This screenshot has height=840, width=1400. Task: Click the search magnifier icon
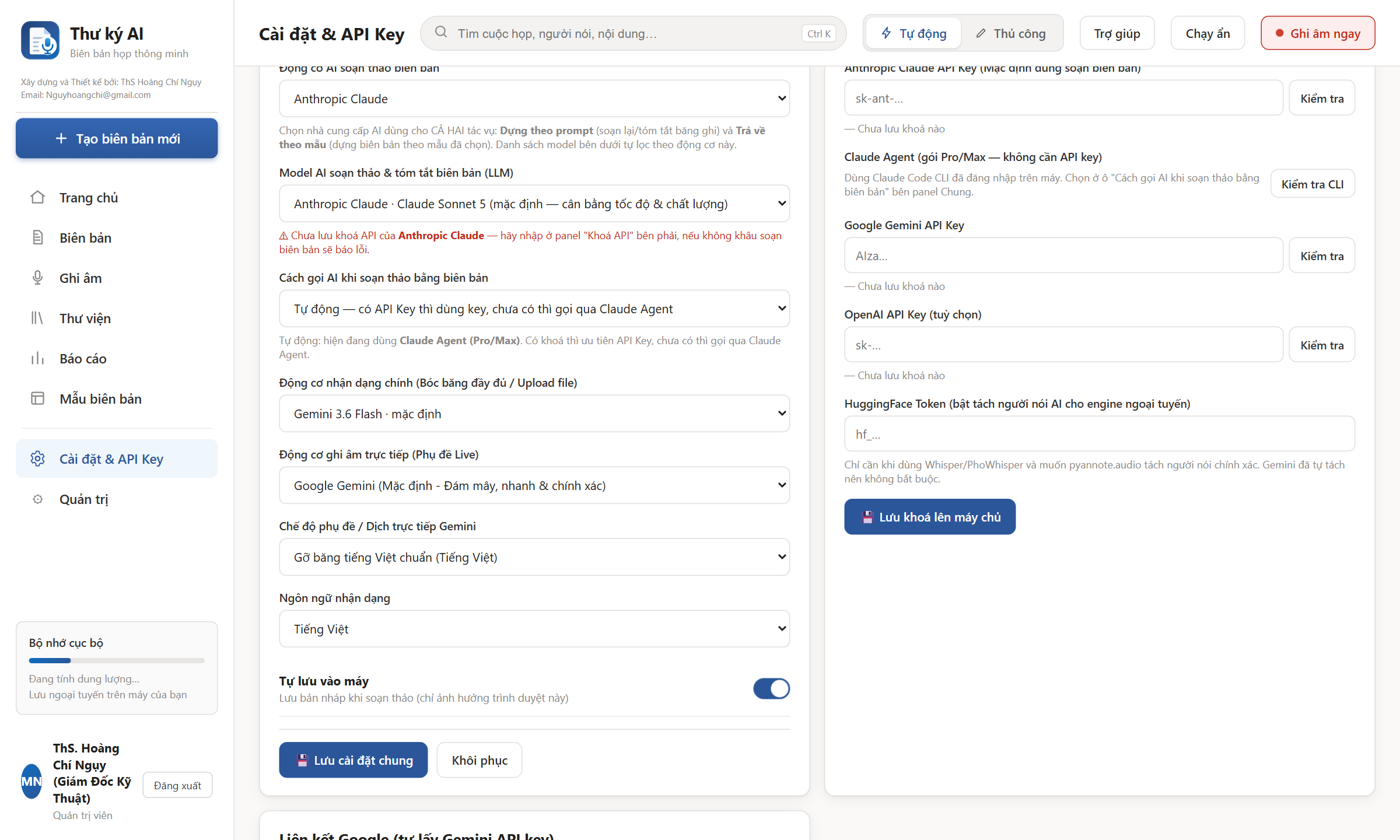(441, 32)
